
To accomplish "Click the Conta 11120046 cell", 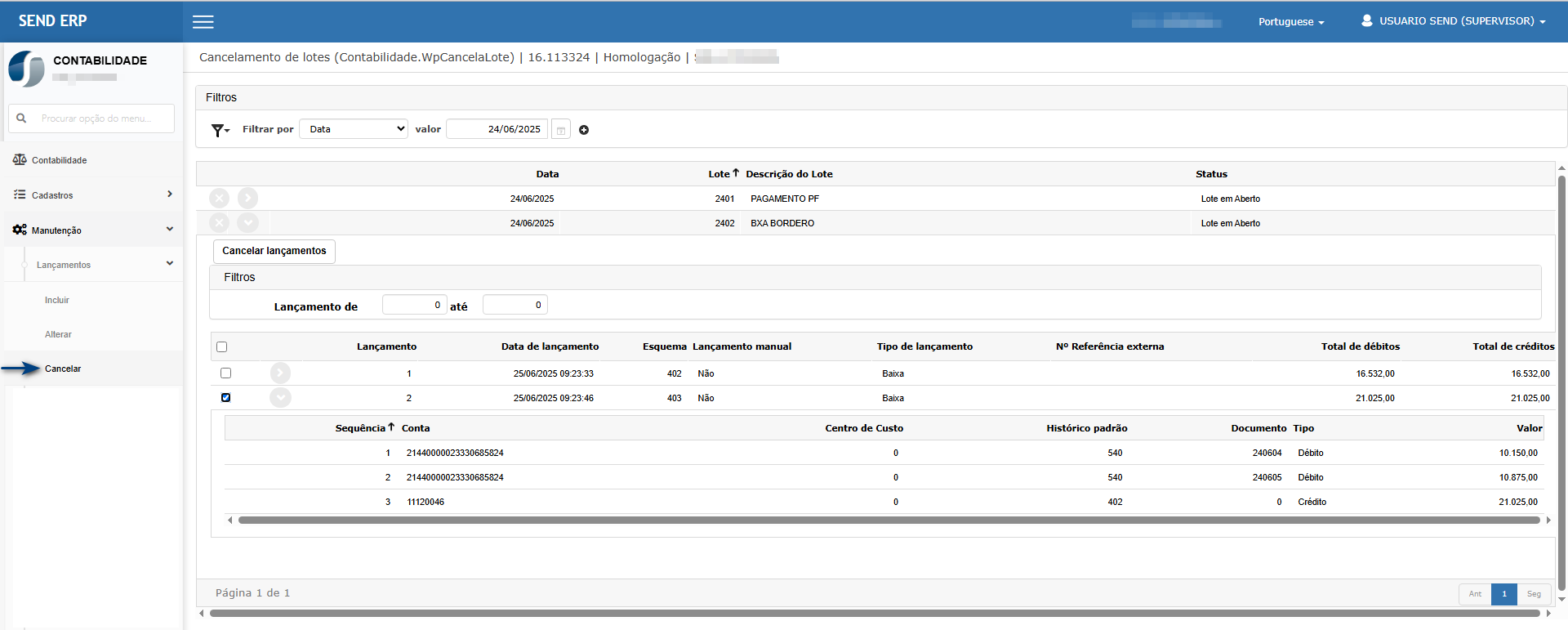I will click(425, 502).
